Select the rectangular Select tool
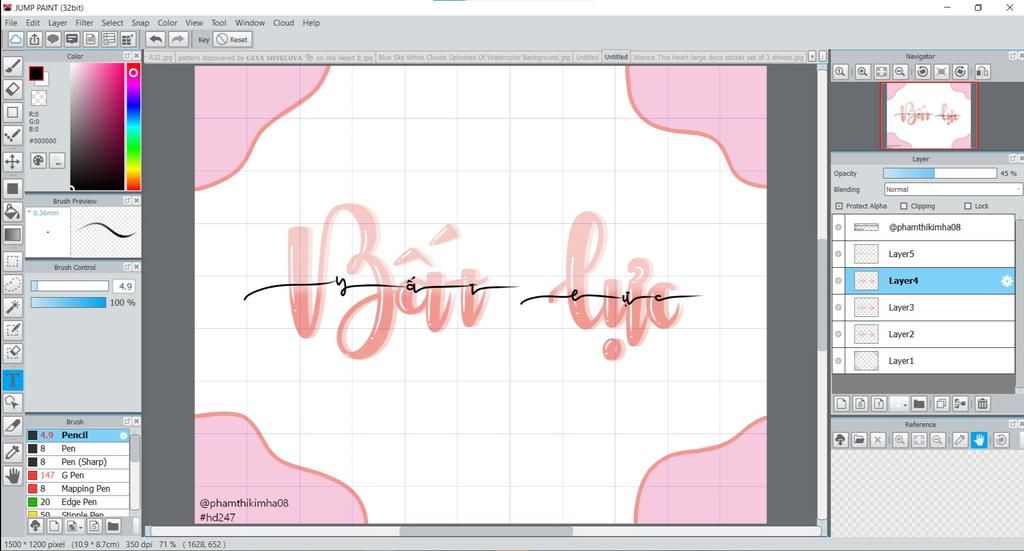1024x551 pixels. 12,262
